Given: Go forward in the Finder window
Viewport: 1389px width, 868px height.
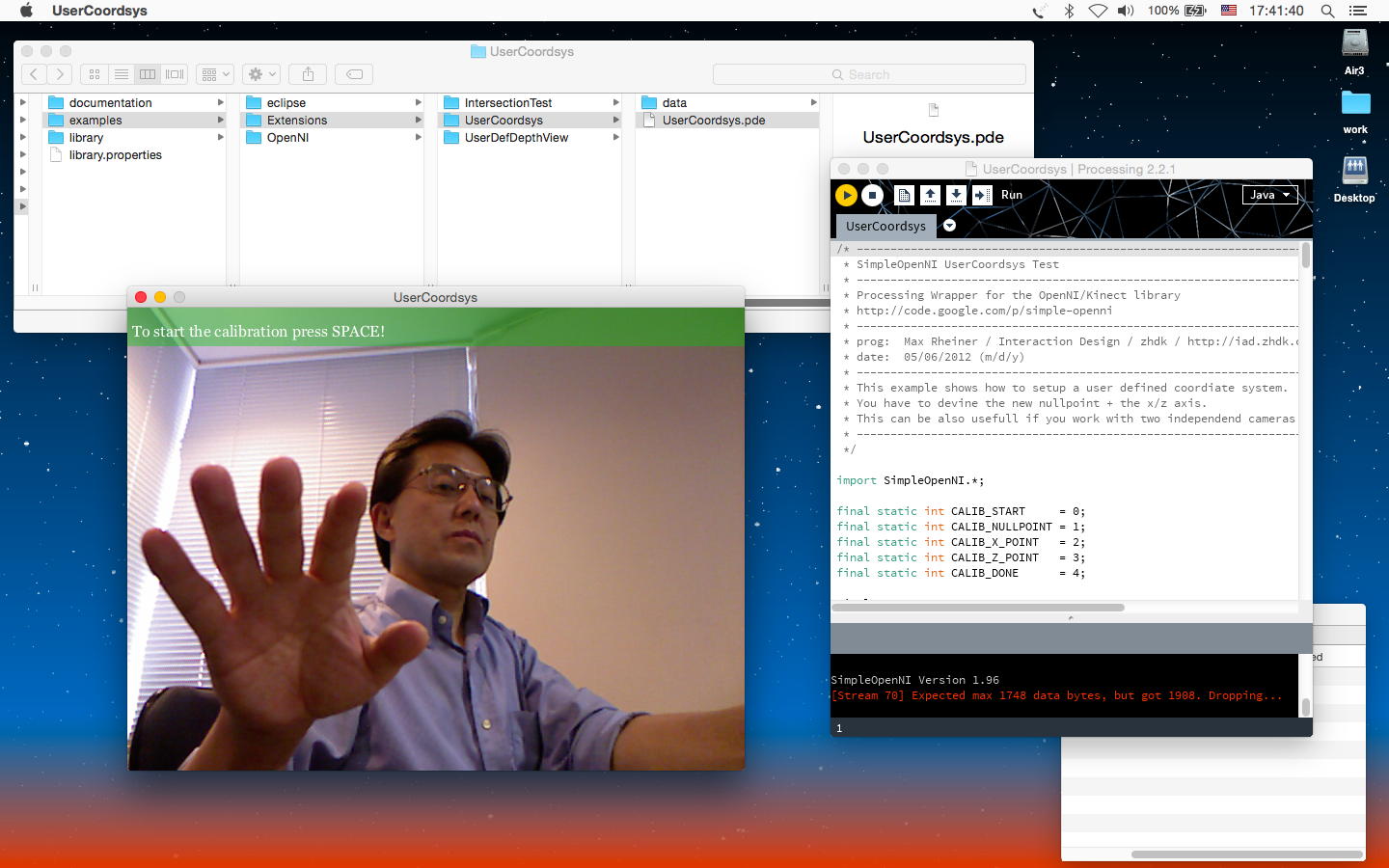Looking at the screenshot, I should click(x=60, y=74).
